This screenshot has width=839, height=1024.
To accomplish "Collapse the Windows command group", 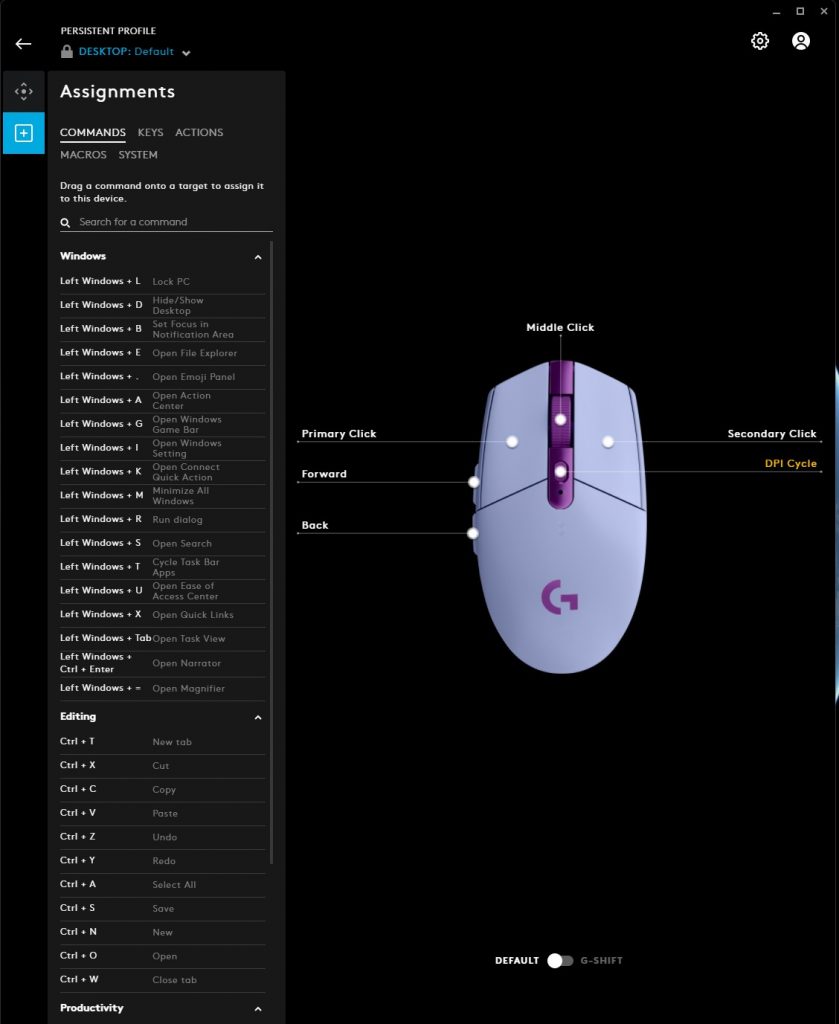I will pos(258,257).
